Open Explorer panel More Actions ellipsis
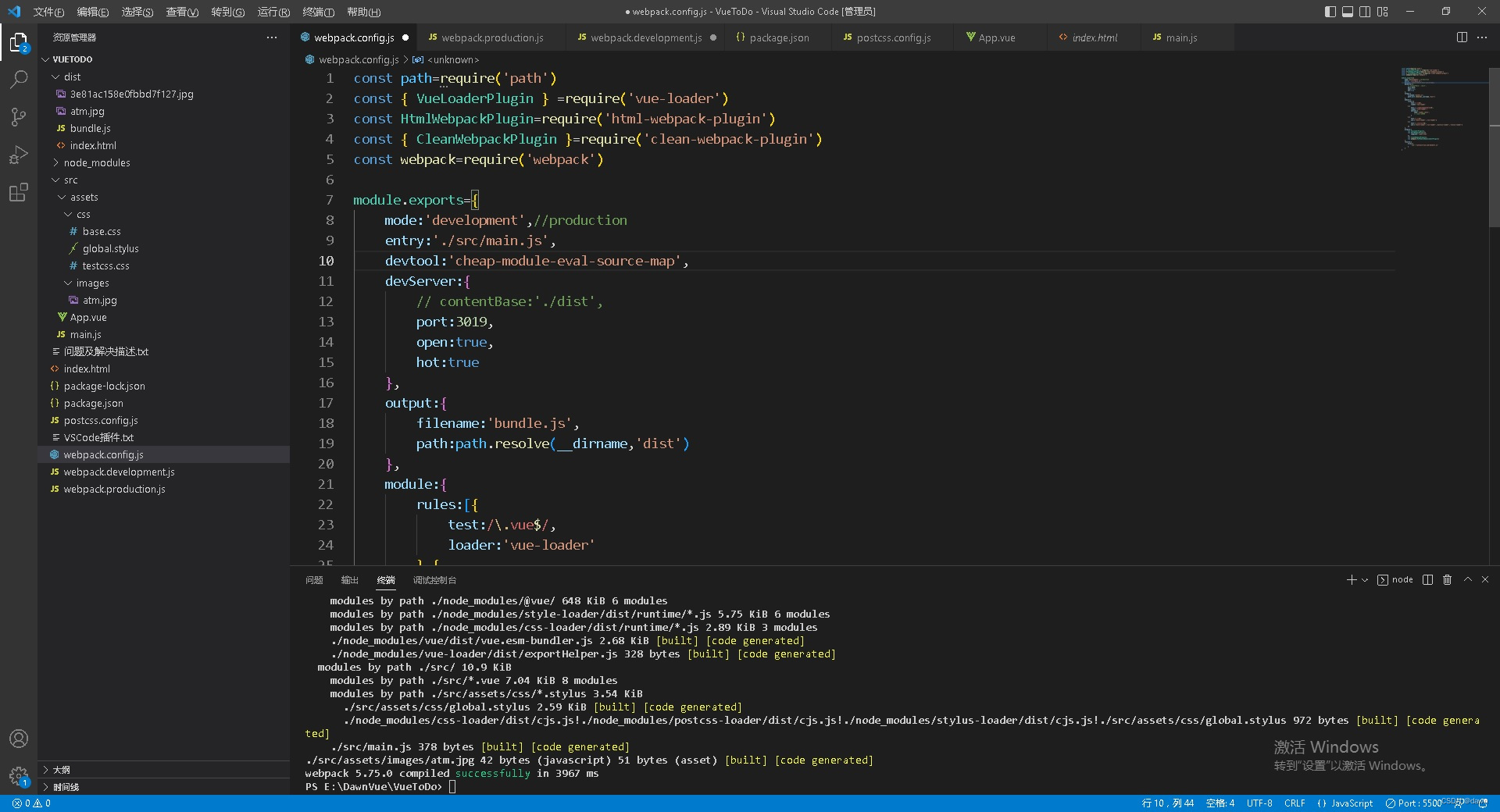 pos(272,37)
